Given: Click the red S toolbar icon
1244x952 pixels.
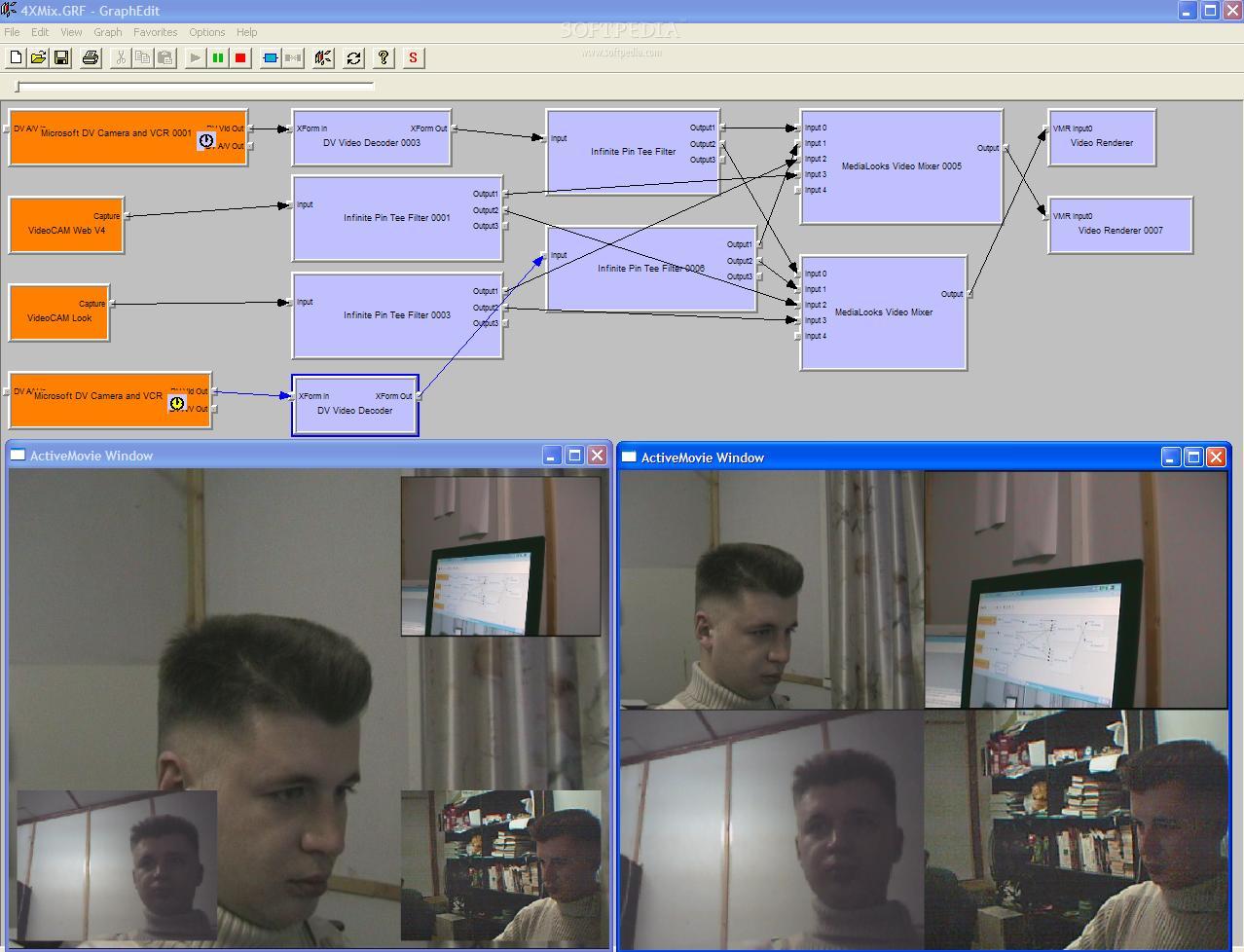Looking at the screenshot, I should pos(413,57).
